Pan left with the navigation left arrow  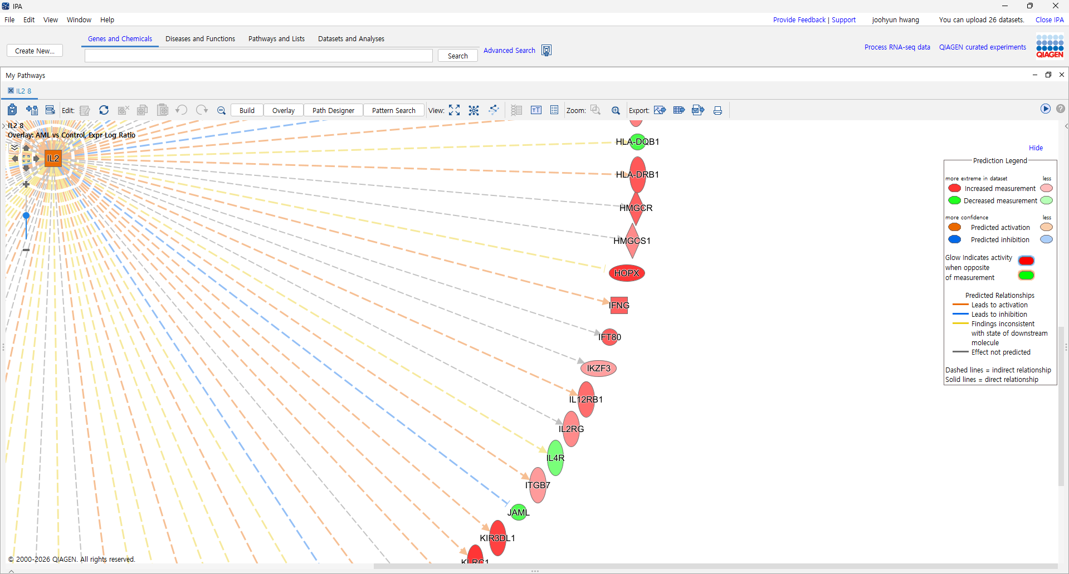(x=15, y=159)
